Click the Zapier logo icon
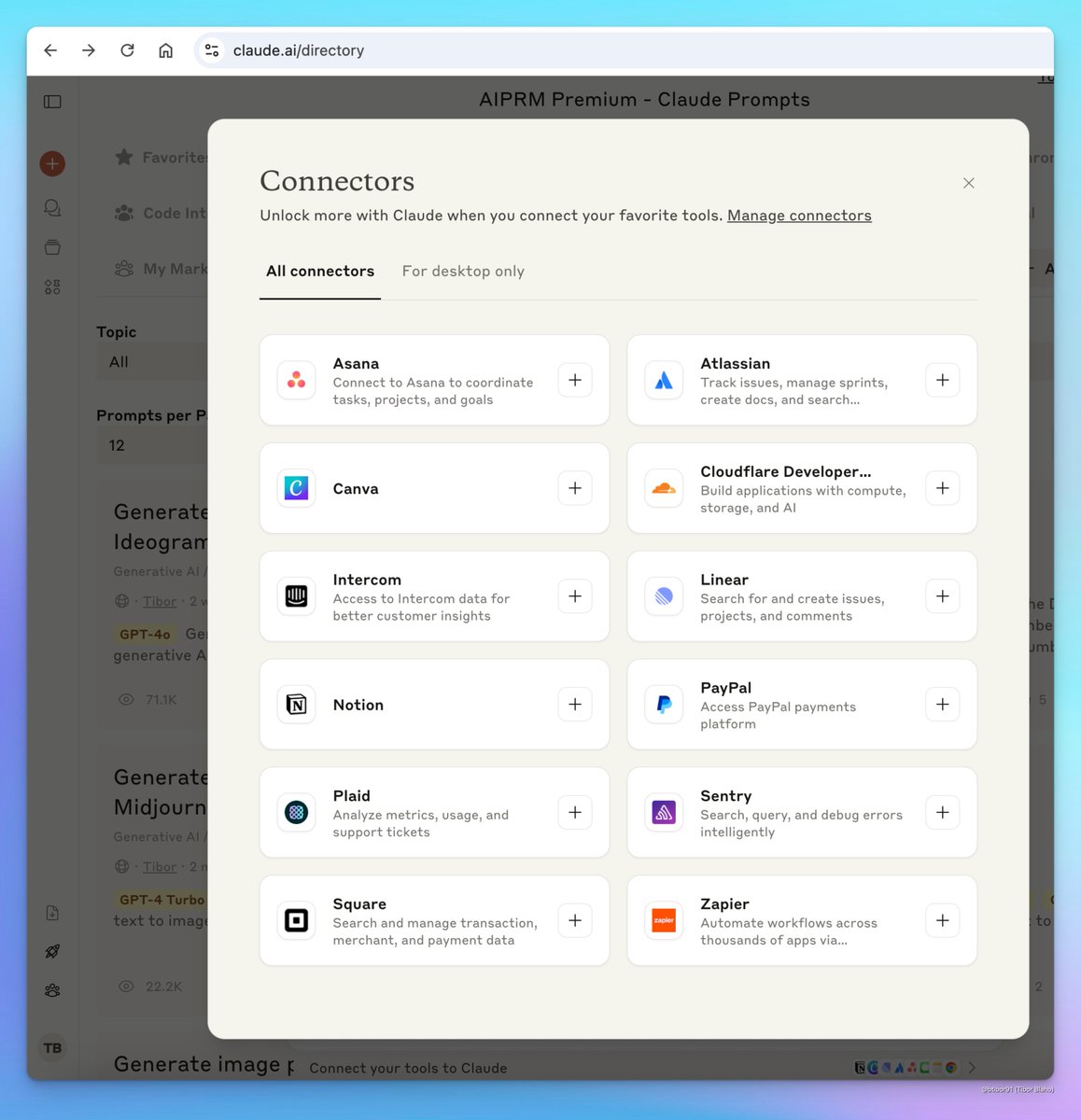 (664, 920)
